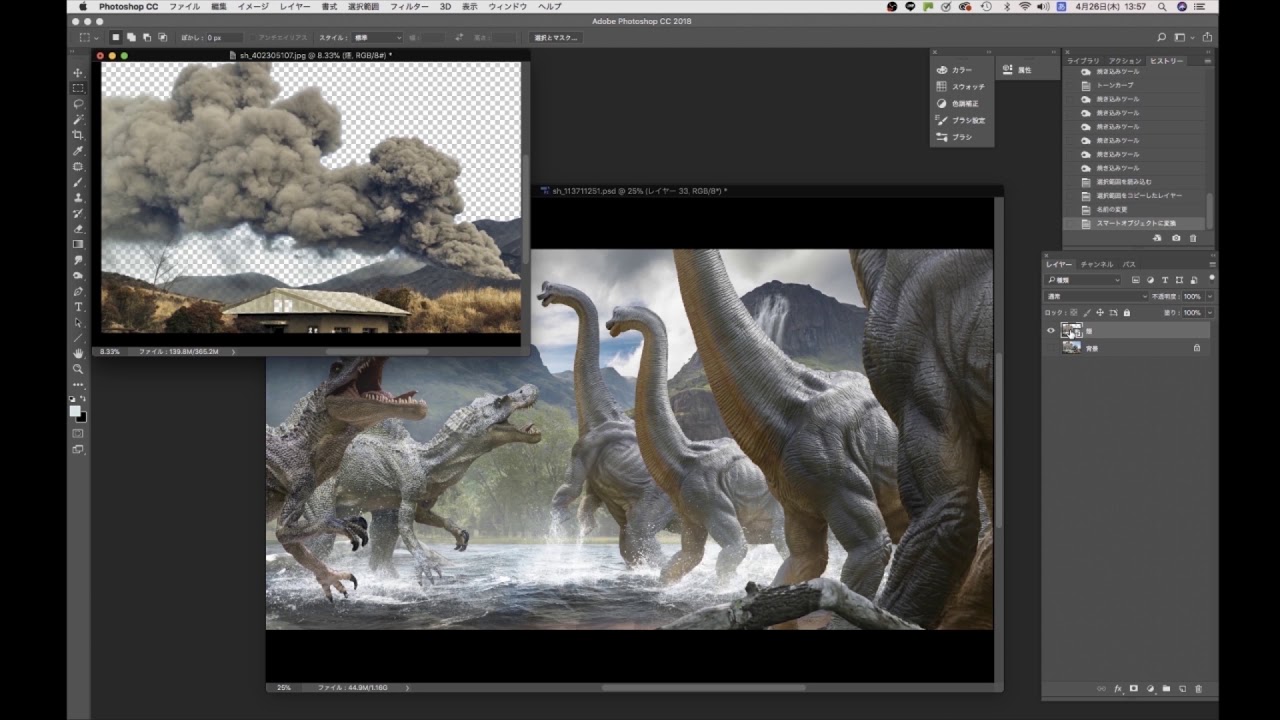The width and height of the screenshot is (1280, 720).
Task: Choose New selection mode in options bar
Action: click(x=115, y=38)
